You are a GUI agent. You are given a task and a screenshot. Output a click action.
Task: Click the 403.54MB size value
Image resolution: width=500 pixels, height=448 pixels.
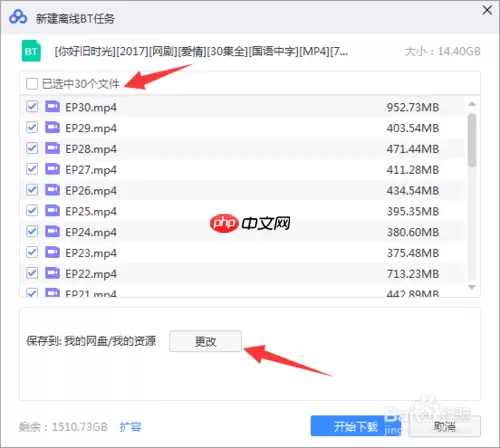[x=413, y=128]
